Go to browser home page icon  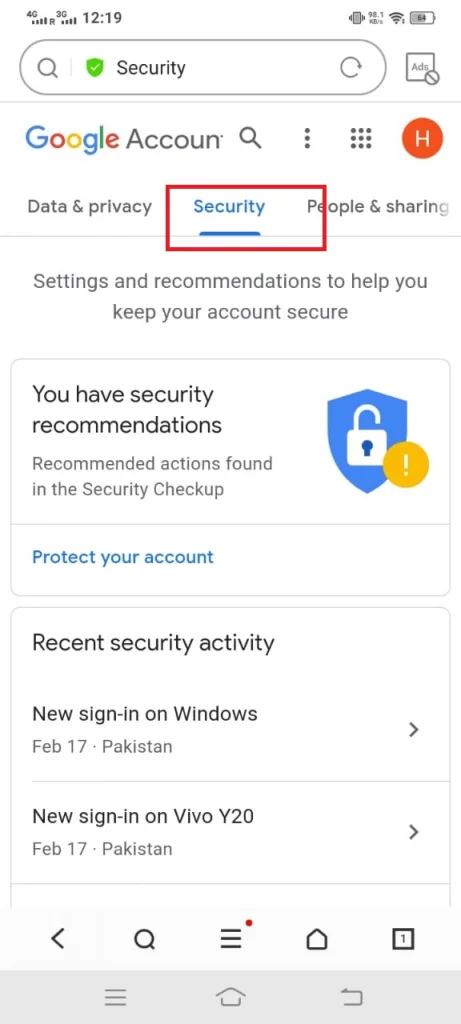317,939
